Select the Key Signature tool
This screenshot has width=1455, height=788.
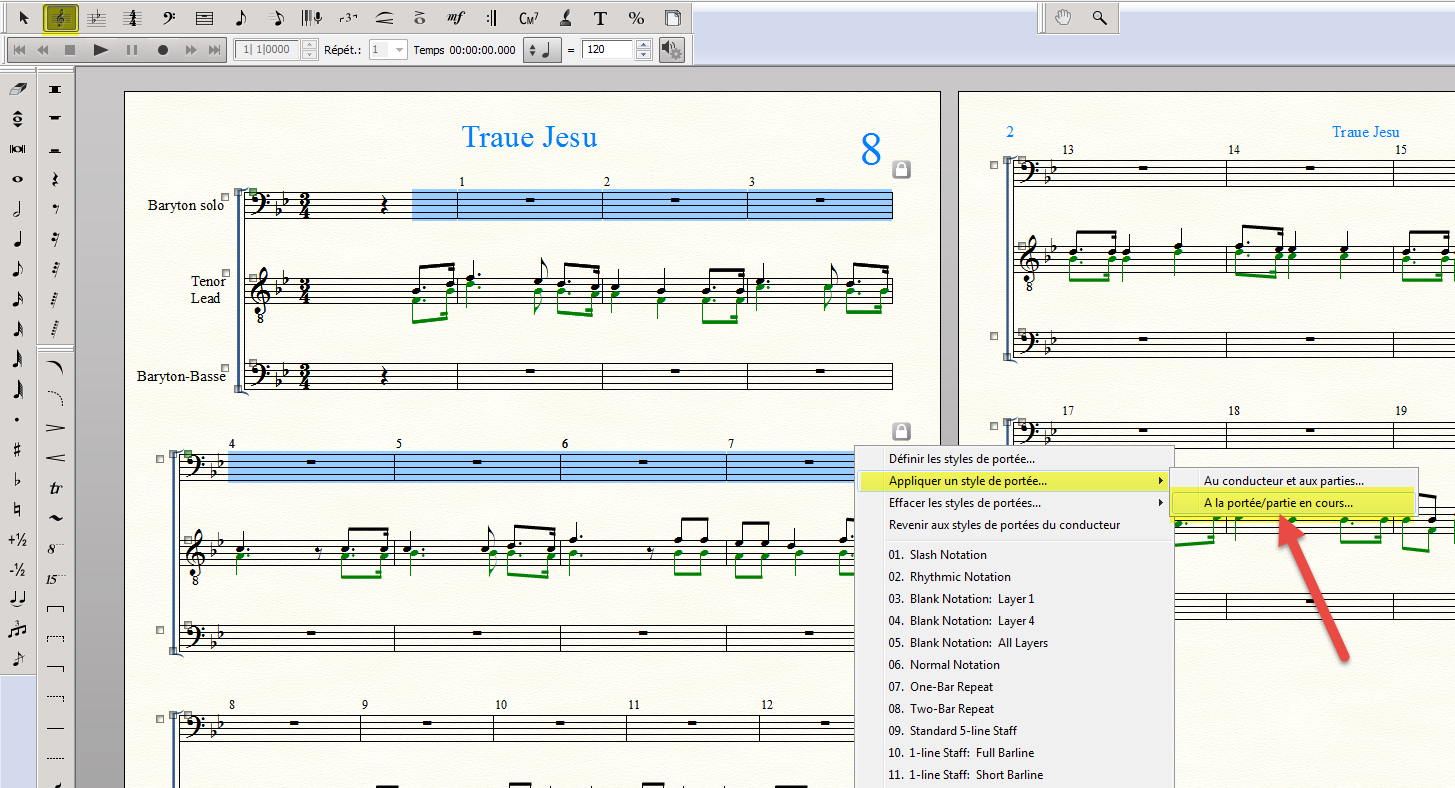coord(97,17)
